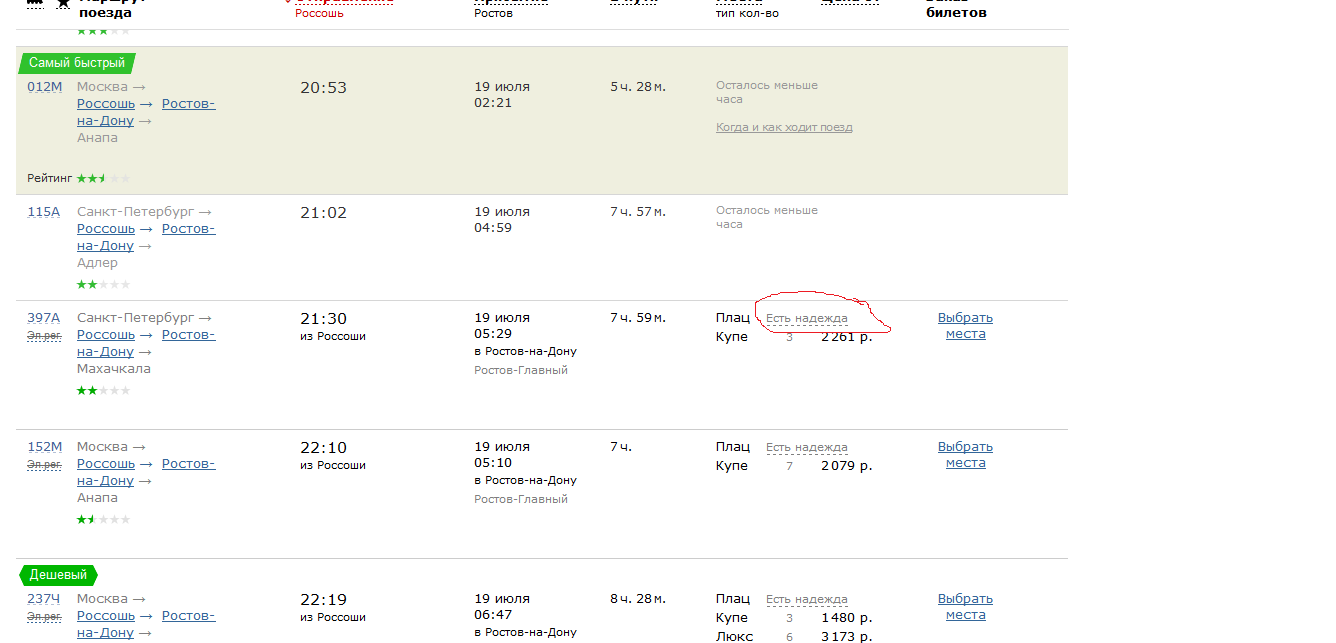This screenshot has height=643, width=1336.
Task: Click the rating stars of train 012М
Action: [103, 178]
